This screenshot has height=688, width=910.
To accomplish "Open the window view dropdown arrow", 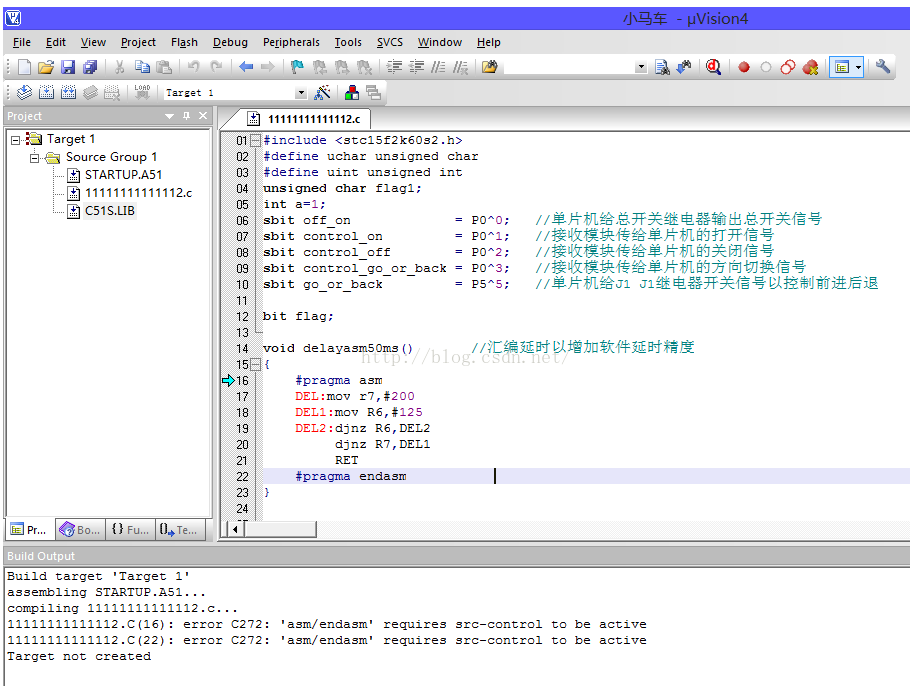I will [x=859, y=67].
